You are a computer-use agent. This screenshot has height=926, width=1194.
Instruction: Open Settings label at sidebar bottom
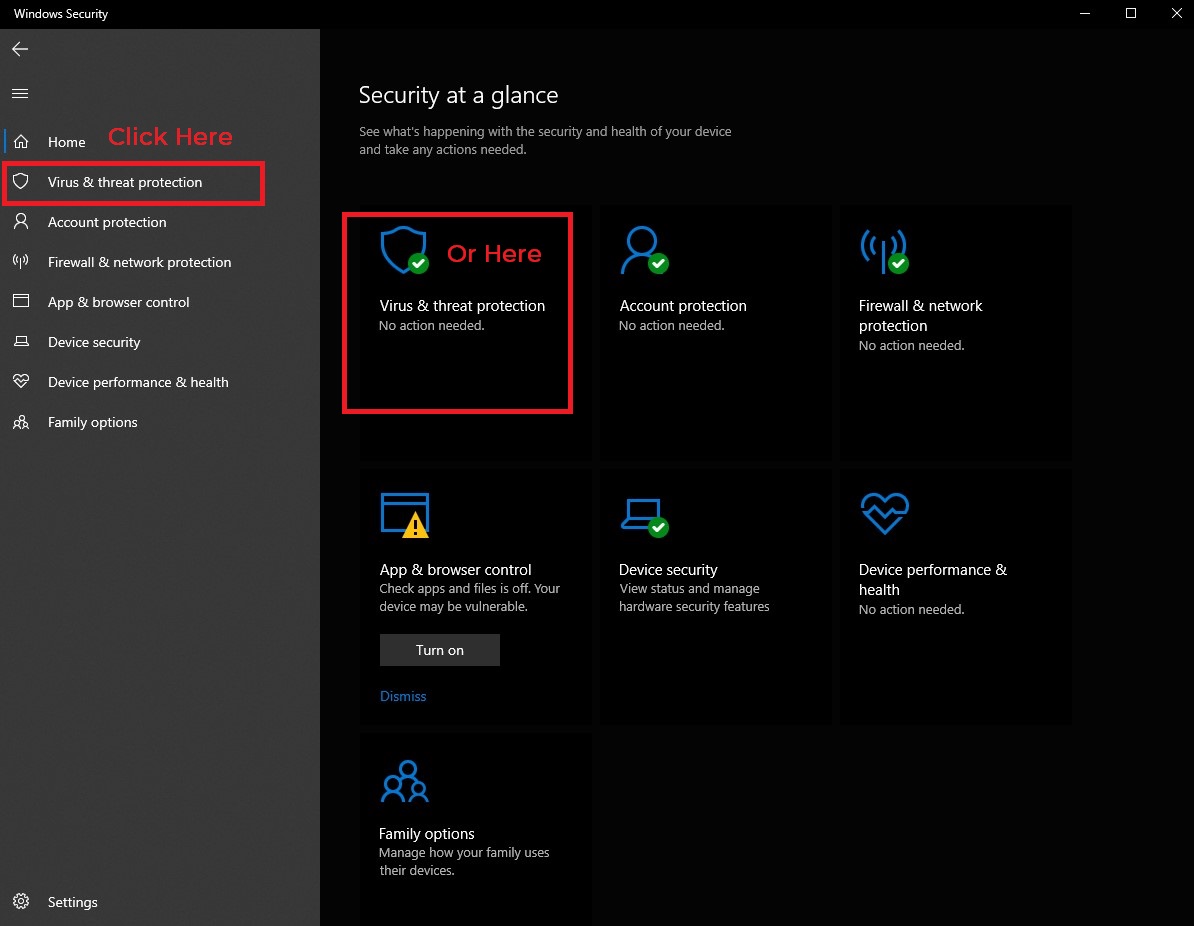tap(72, 902)
